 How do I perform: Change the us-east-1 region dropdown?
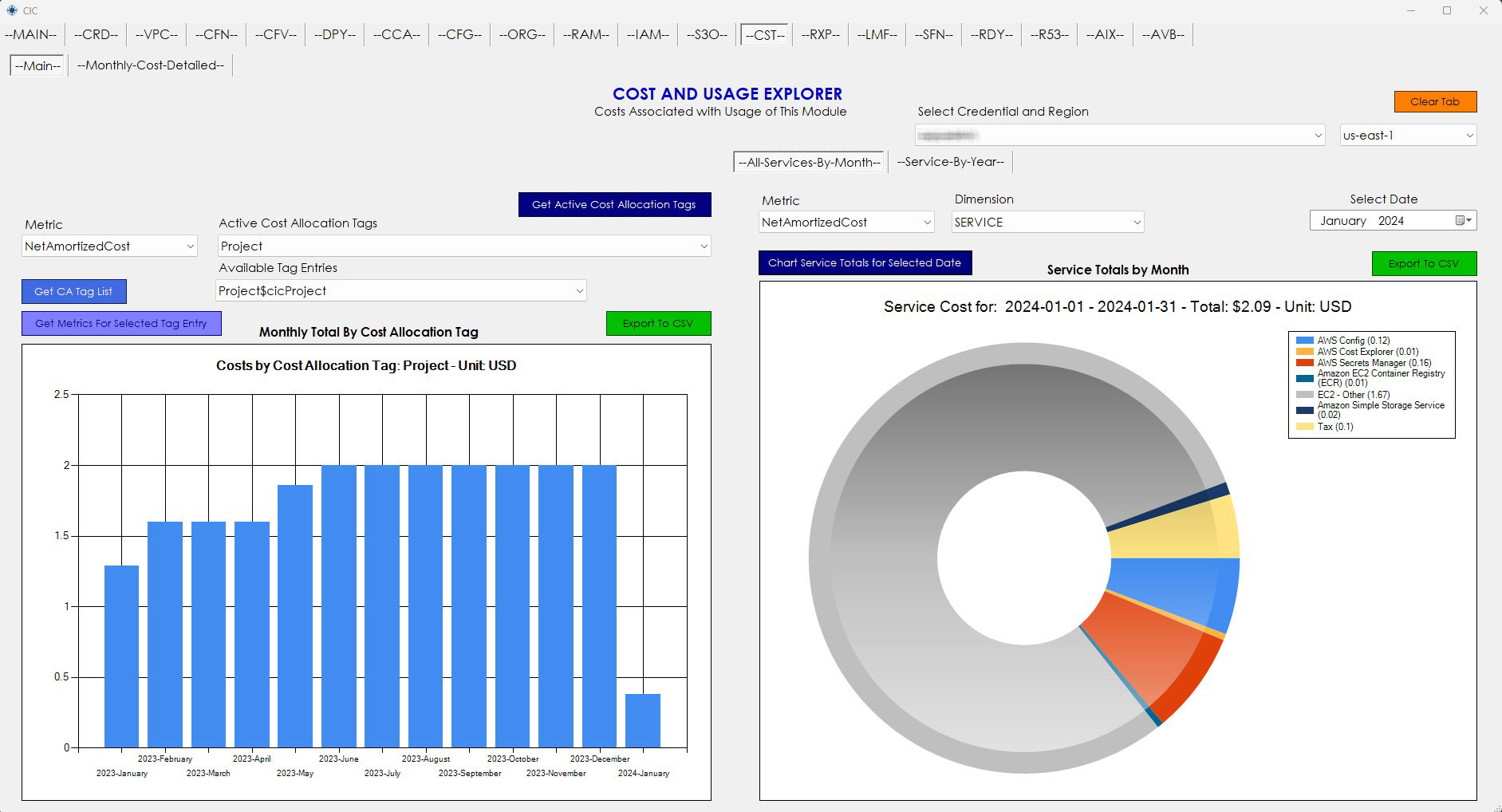1468,136
